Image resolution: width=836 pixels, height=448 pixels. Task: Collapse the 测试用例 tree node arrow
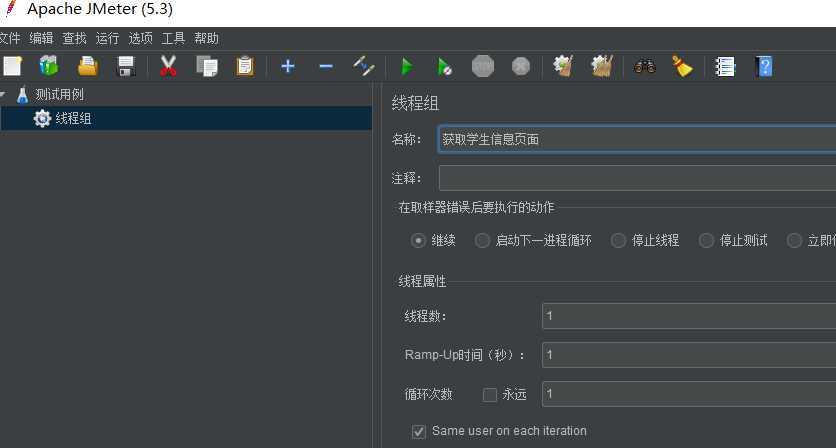(3, 95)
